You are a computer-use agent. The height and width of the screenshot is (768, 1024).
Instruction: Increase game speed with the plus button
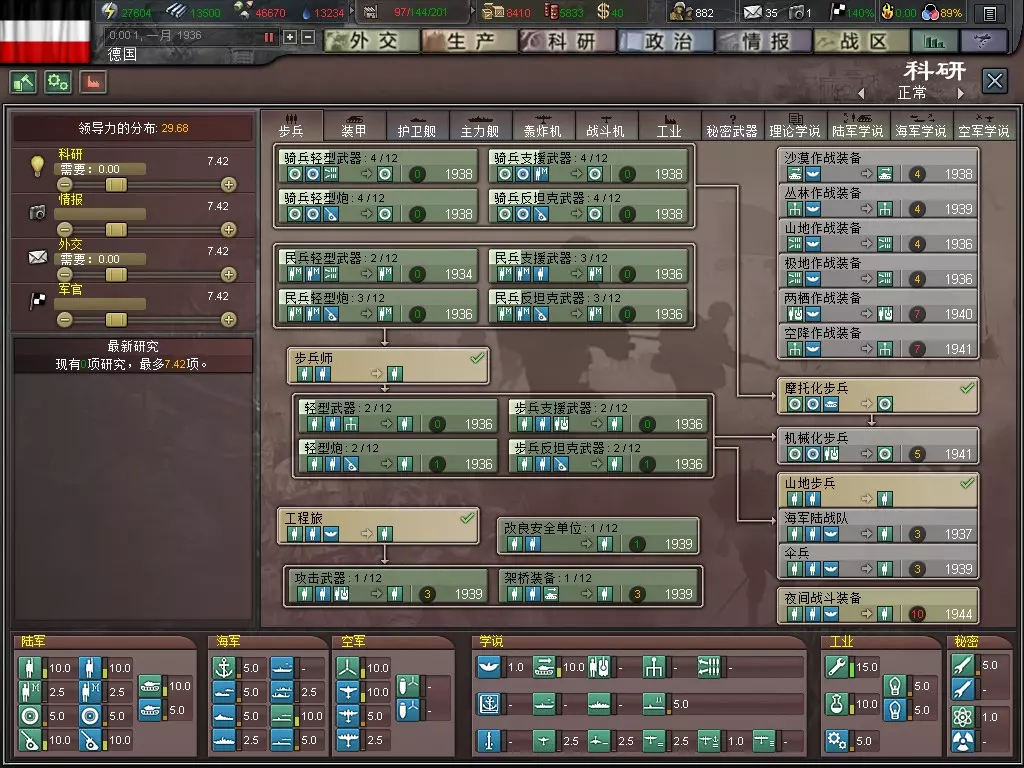(x=290, y=37)
